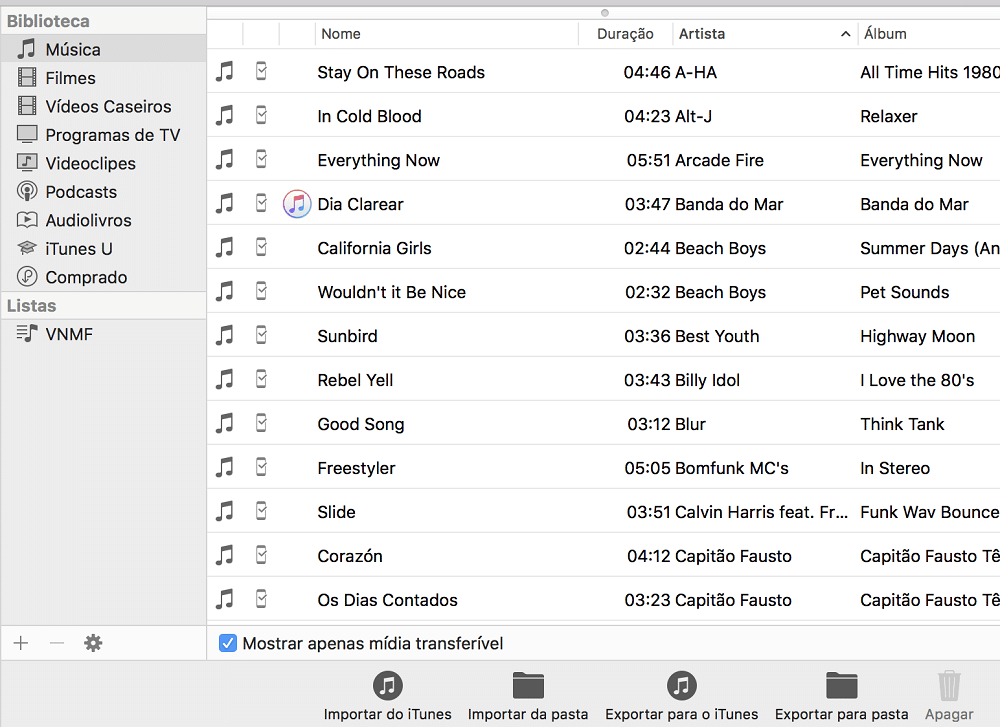Click the Podcasts icon in sidebar
The image size is (1000, 727).
[x=27, y=191]
